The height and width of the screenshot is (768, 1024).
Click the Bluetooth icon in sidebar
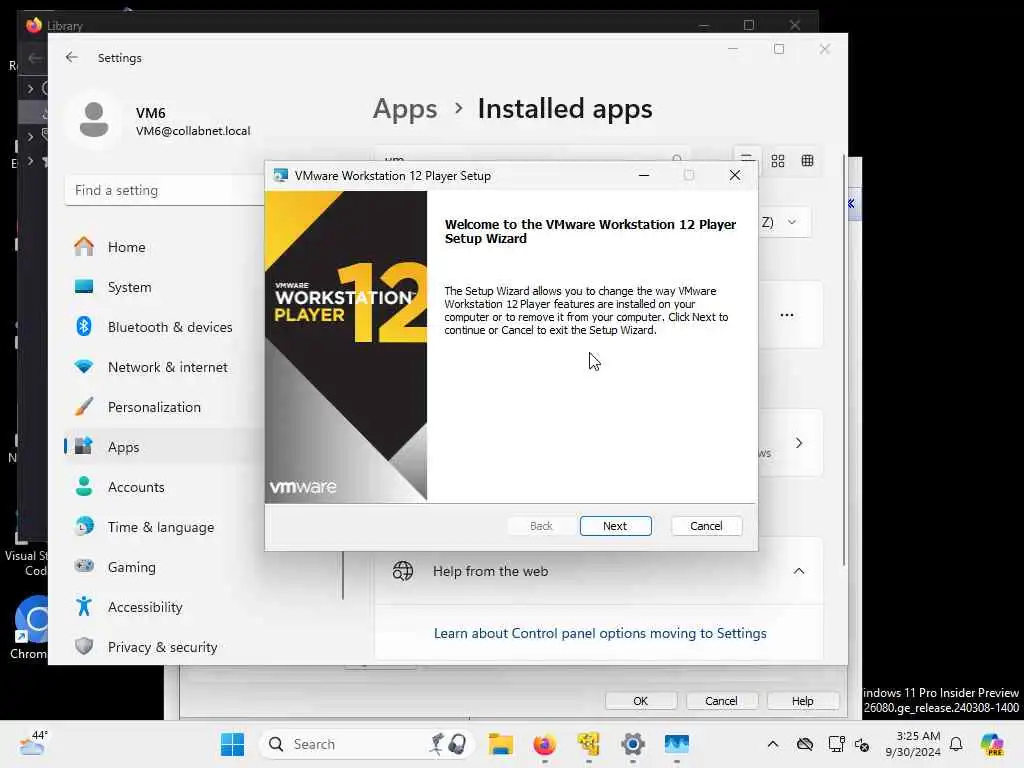tap(84, 326)
